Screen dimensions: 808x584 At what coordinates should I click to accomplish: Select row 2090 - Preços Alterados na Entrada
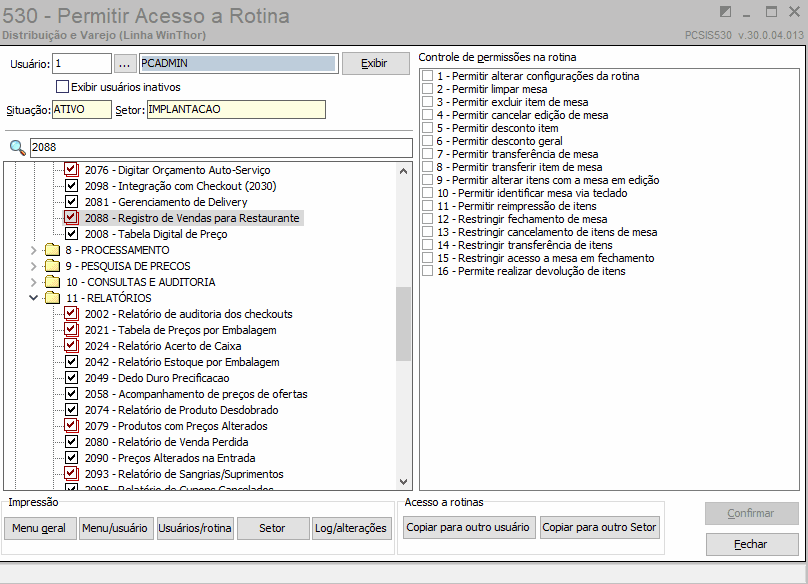click(170, 458)
